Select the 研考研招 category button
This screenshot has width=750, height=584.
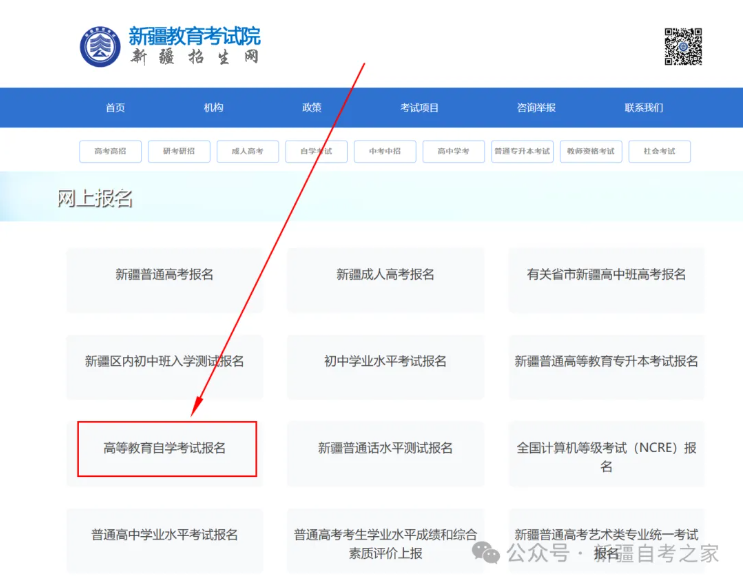point(179,151)
